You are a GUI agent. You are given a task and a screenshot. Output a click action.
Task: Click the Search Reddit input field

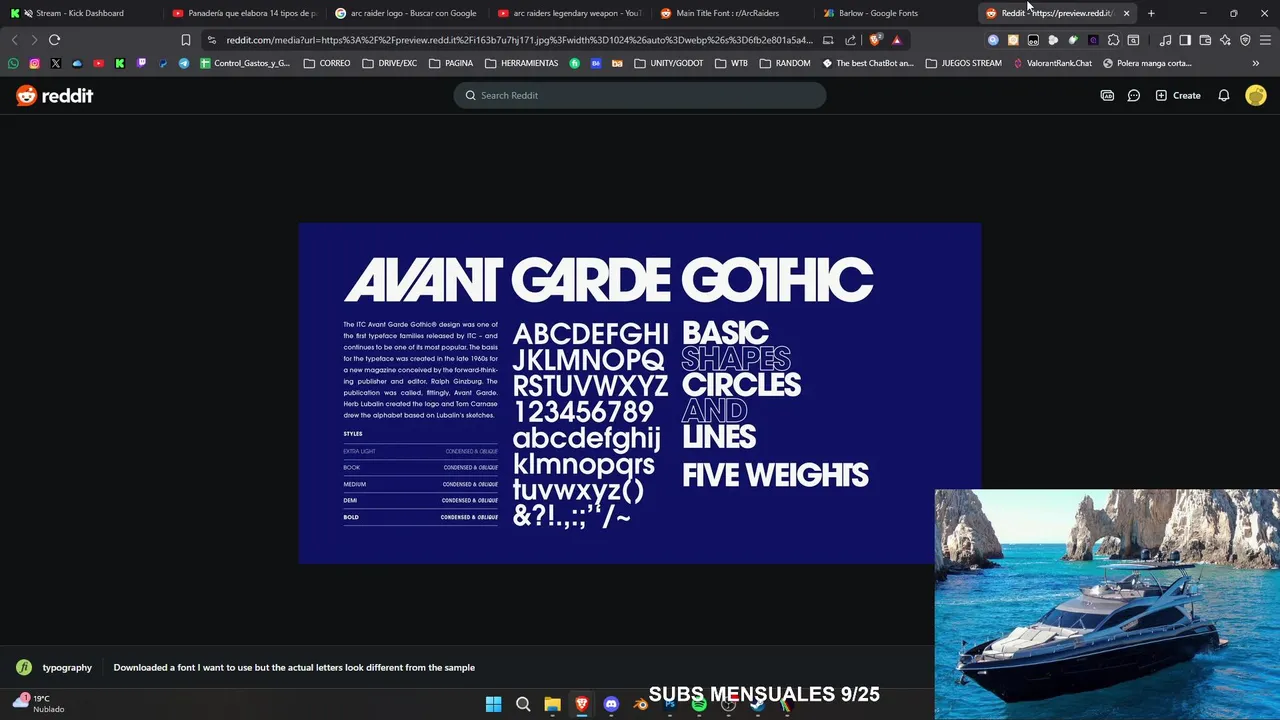click(x=640, y=95)
